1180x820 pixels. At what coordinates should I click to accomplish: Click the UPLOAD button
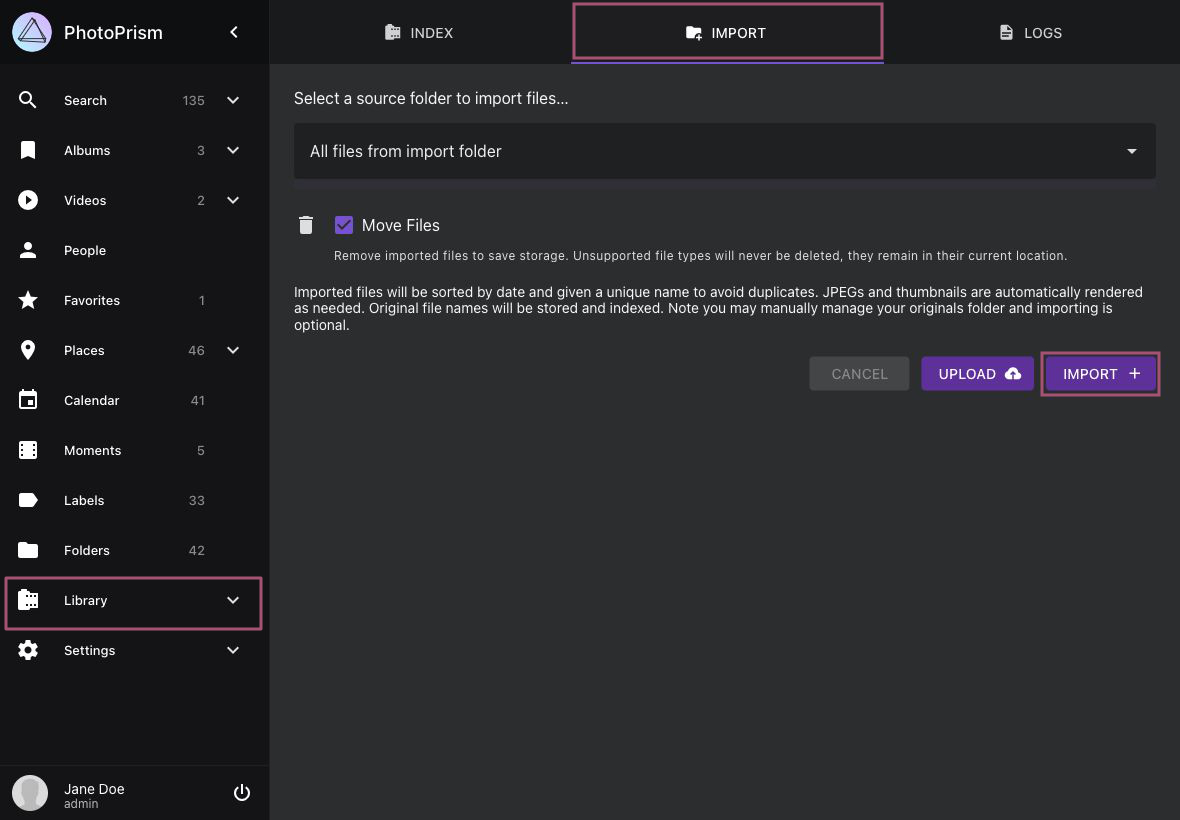(977, 373)
